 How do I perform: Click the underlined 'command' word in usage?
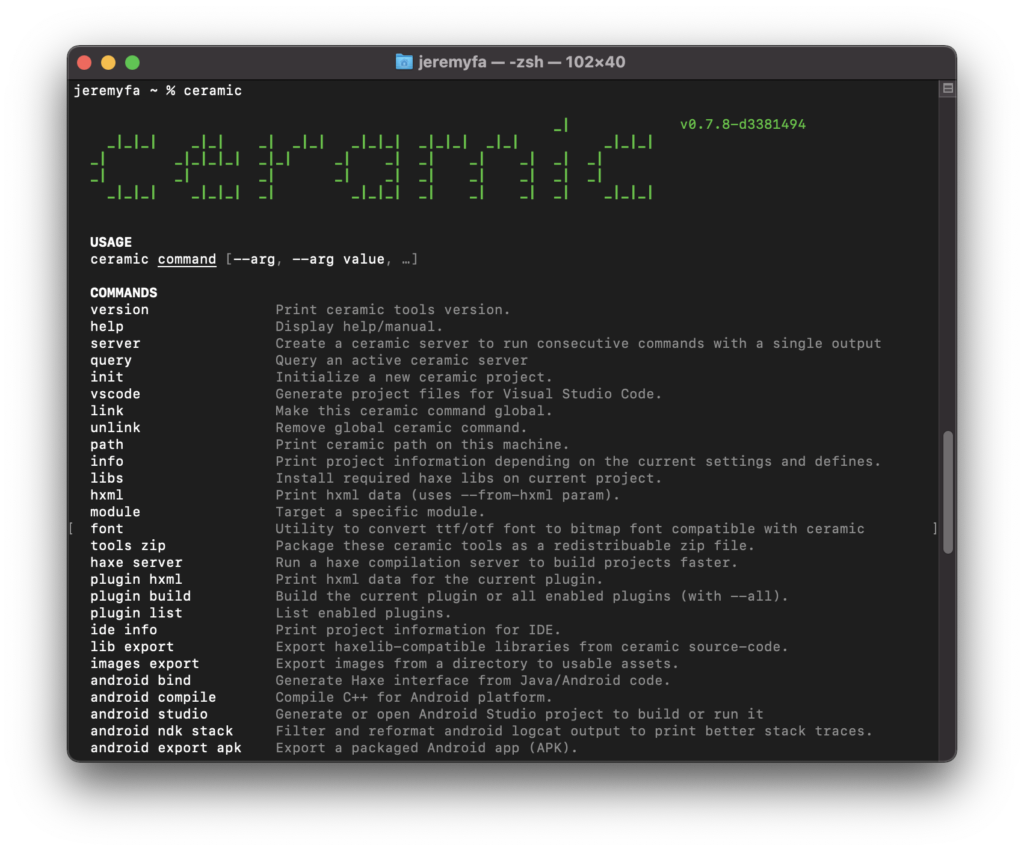point(187,259)
